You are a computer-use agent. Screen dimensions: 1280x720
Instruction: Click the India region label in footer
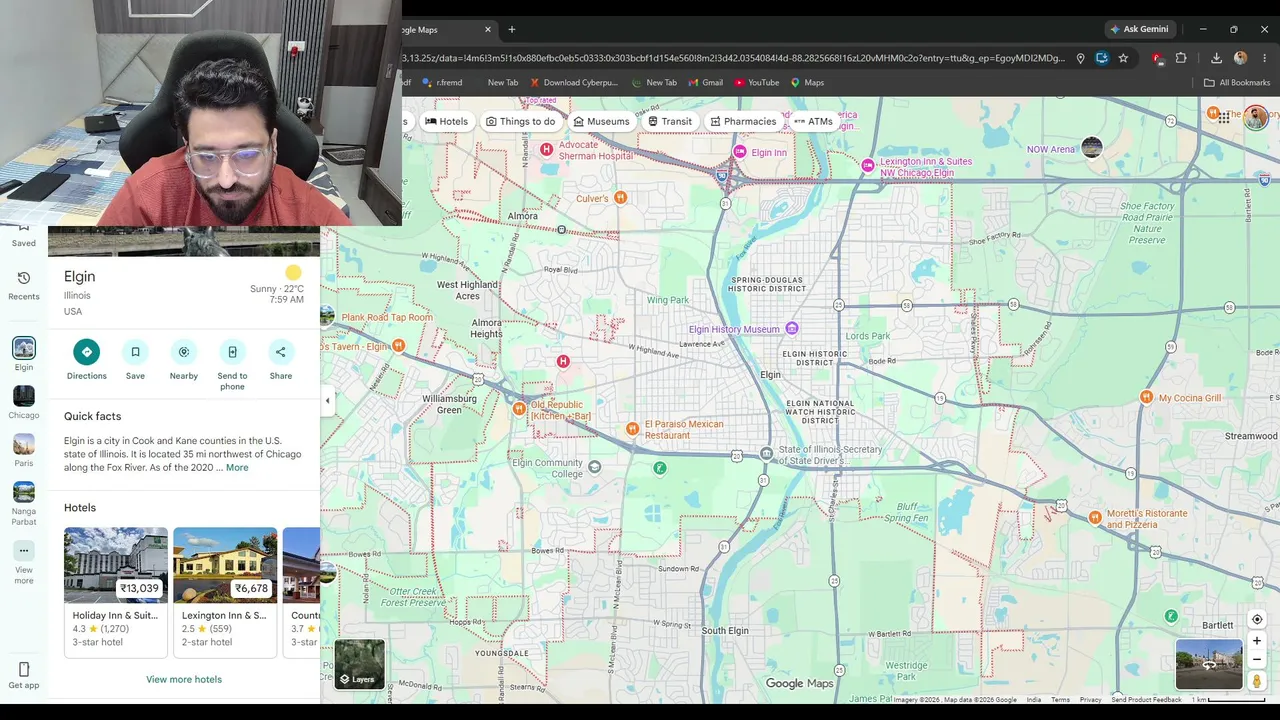click(x=1033, y=700)
